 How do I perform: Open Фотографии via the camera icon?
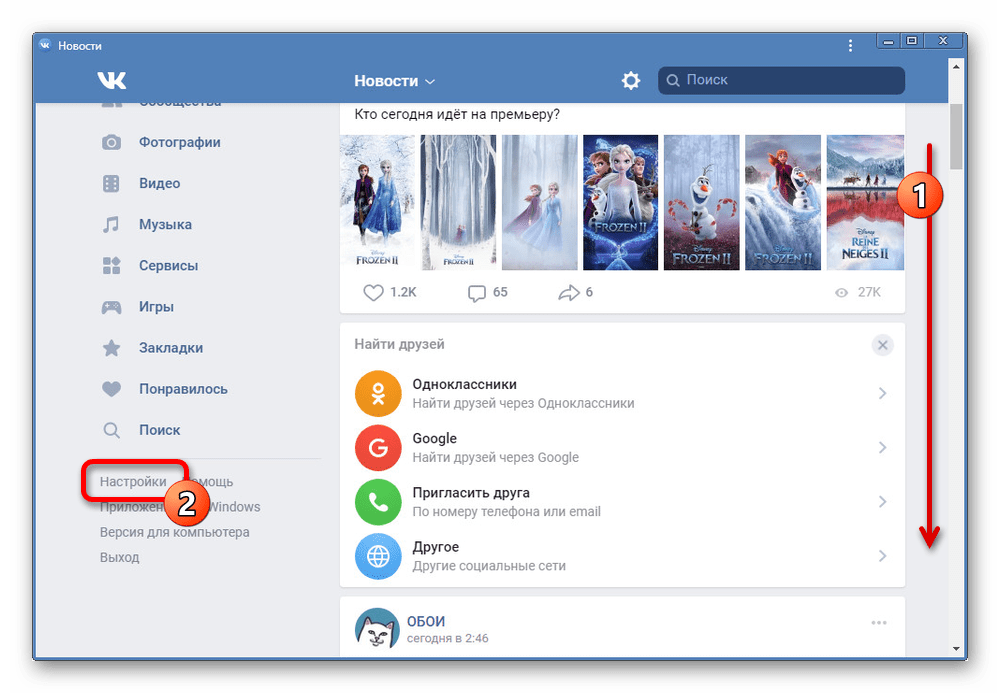pos(111,142)
